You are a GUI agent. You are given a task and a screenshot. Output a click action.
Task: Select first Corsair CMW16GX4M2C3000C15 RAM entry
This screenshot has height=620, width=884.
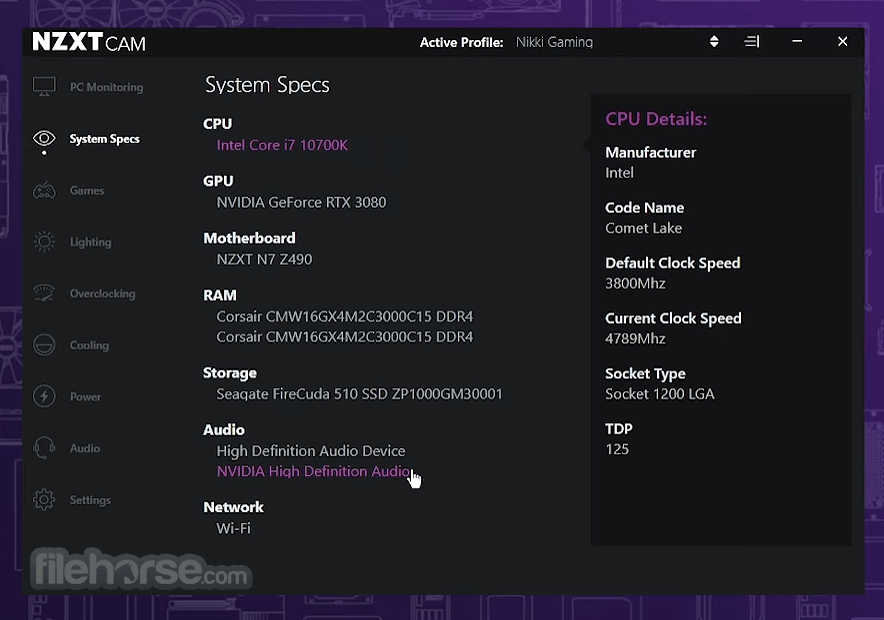344,317
